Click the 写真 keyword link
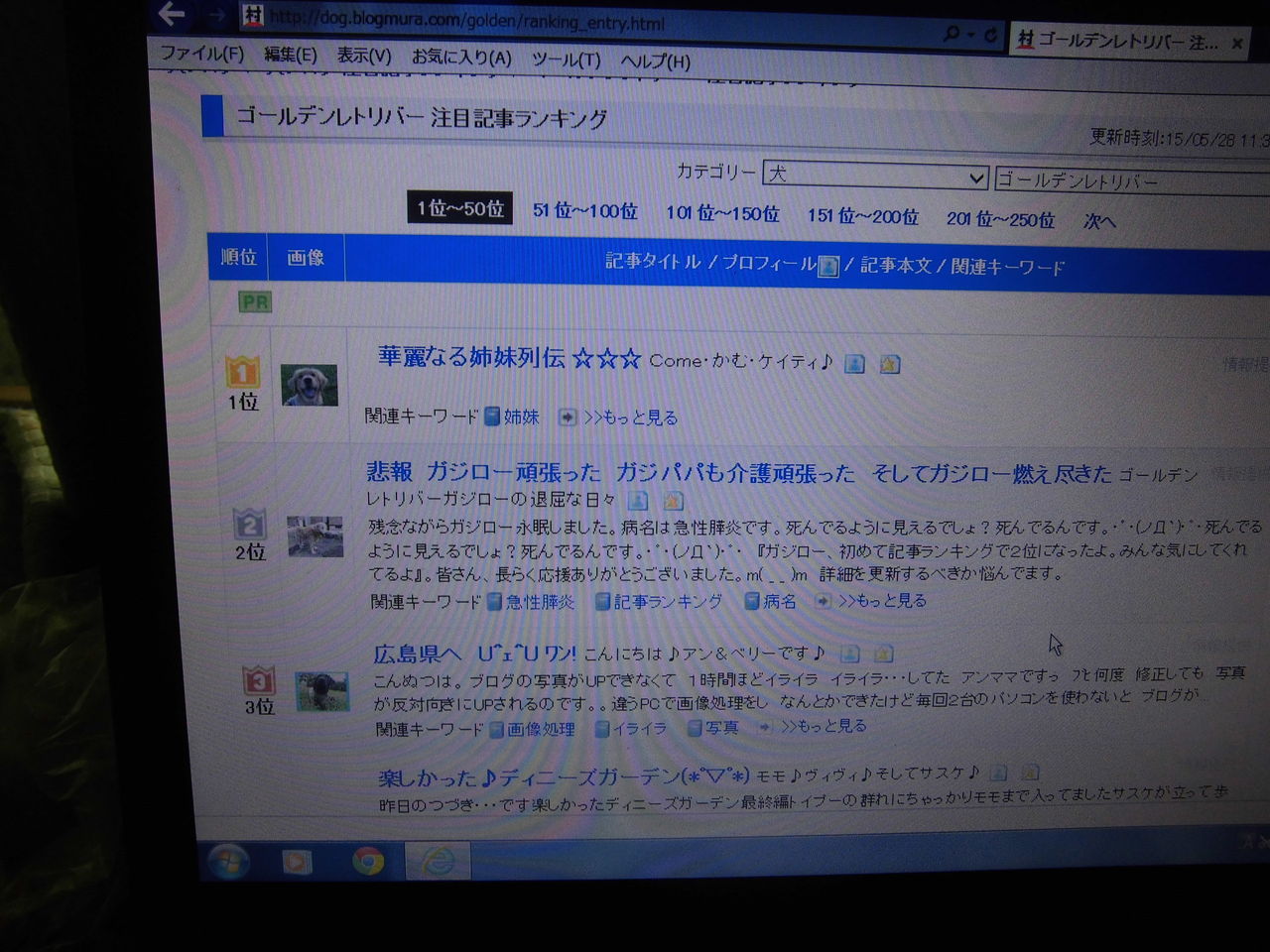This screenshot has height=952, width=1270. point(721,728)
